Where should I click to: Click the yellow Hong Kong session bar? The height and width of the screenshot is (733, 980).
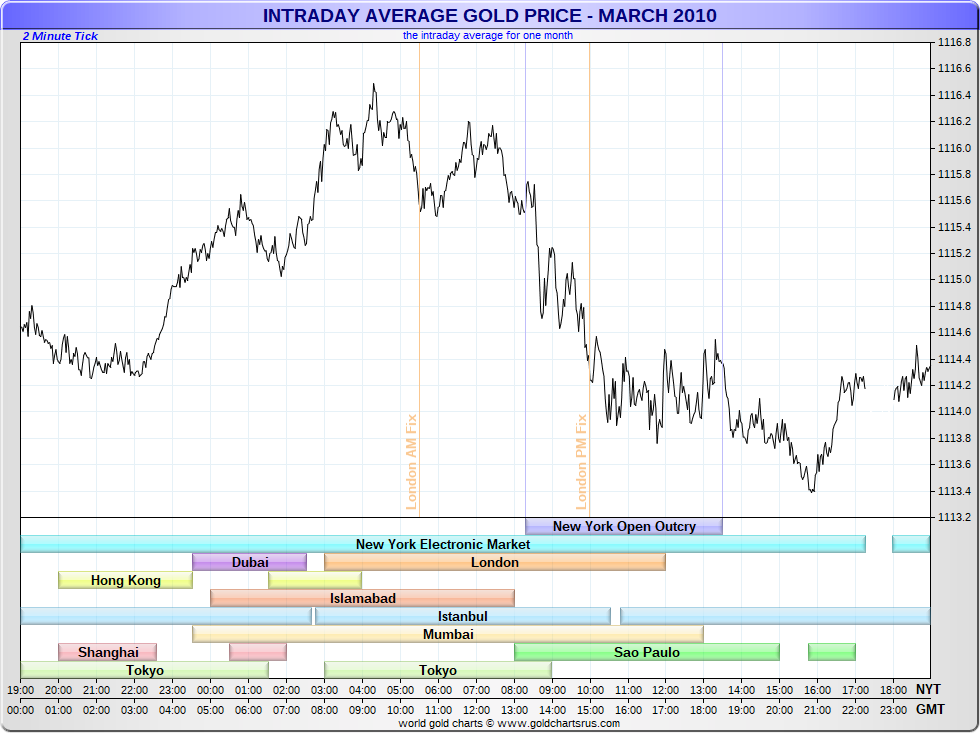pyautogui.click(x=125, y=581)
